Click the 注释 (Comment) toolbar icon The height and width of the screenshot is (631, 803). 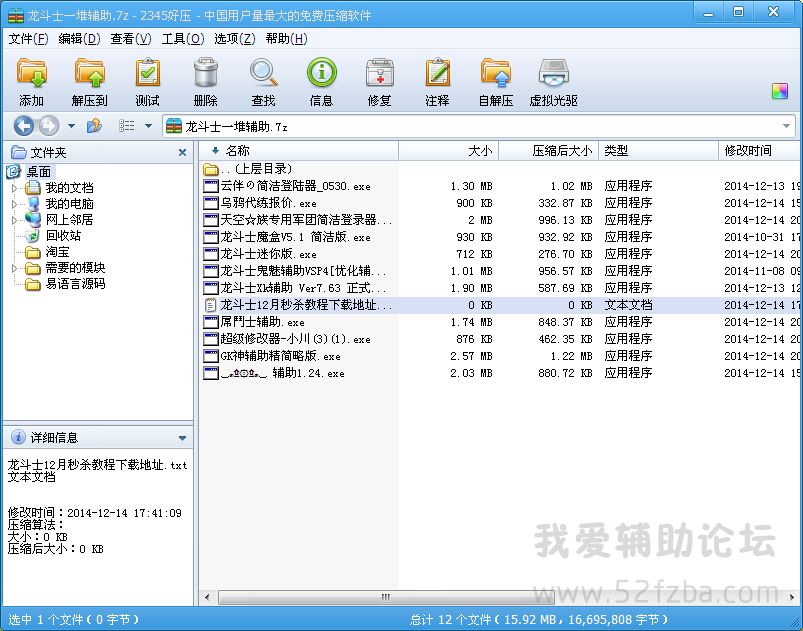point(437,73)
